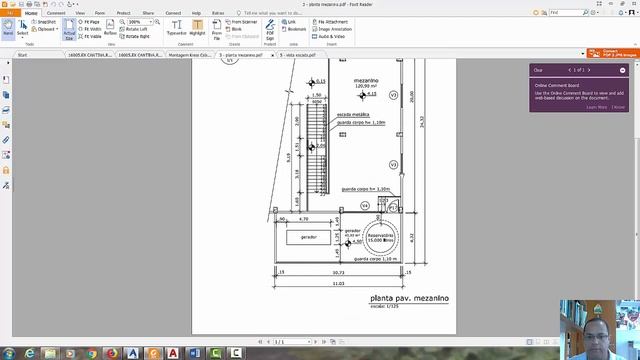Create PDF From Scanner
This screenshot has width=640, height=360.
click(241, 22)
